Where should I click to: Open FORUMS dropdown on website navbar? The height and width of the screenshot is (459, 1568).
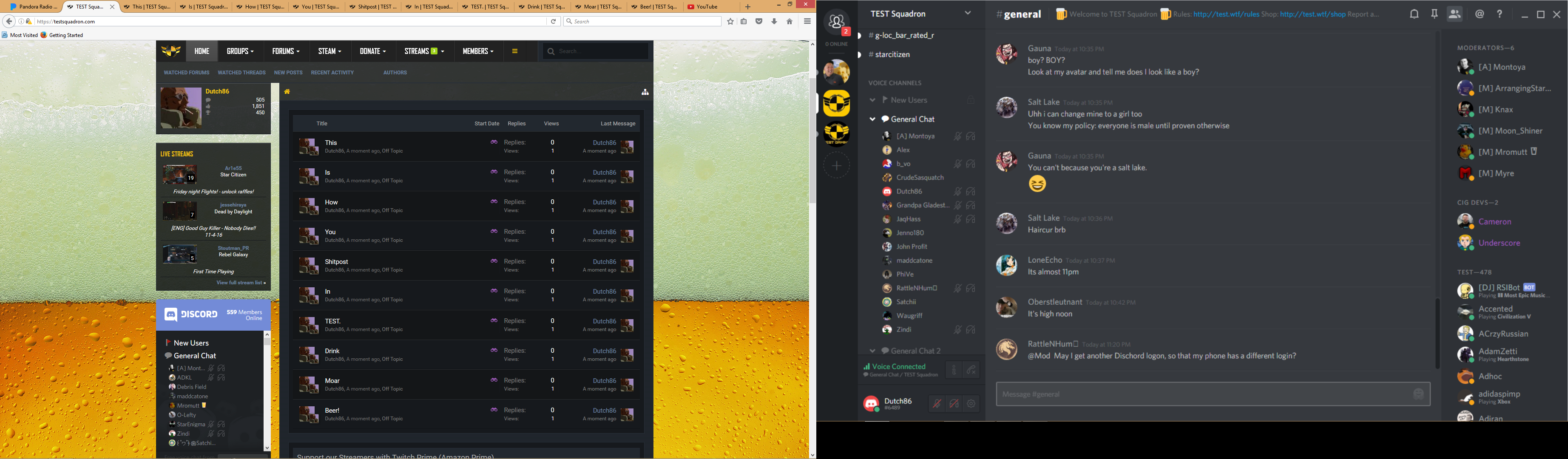pyautogui.click(x=286, y=51)
